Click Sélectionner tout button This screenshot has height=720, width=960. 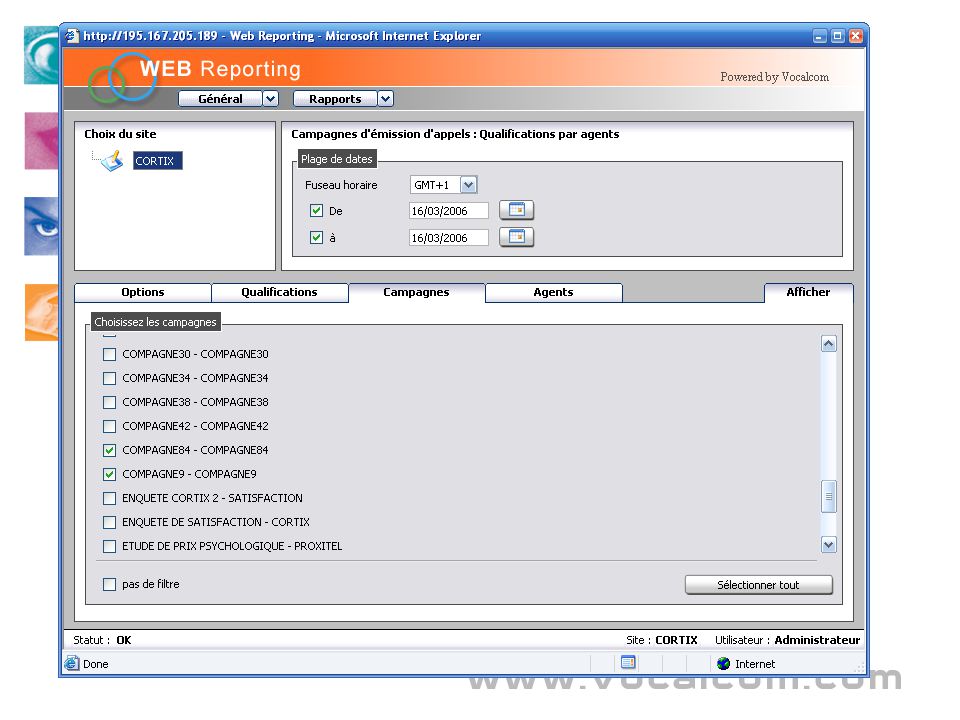click(x=758, y=585)
